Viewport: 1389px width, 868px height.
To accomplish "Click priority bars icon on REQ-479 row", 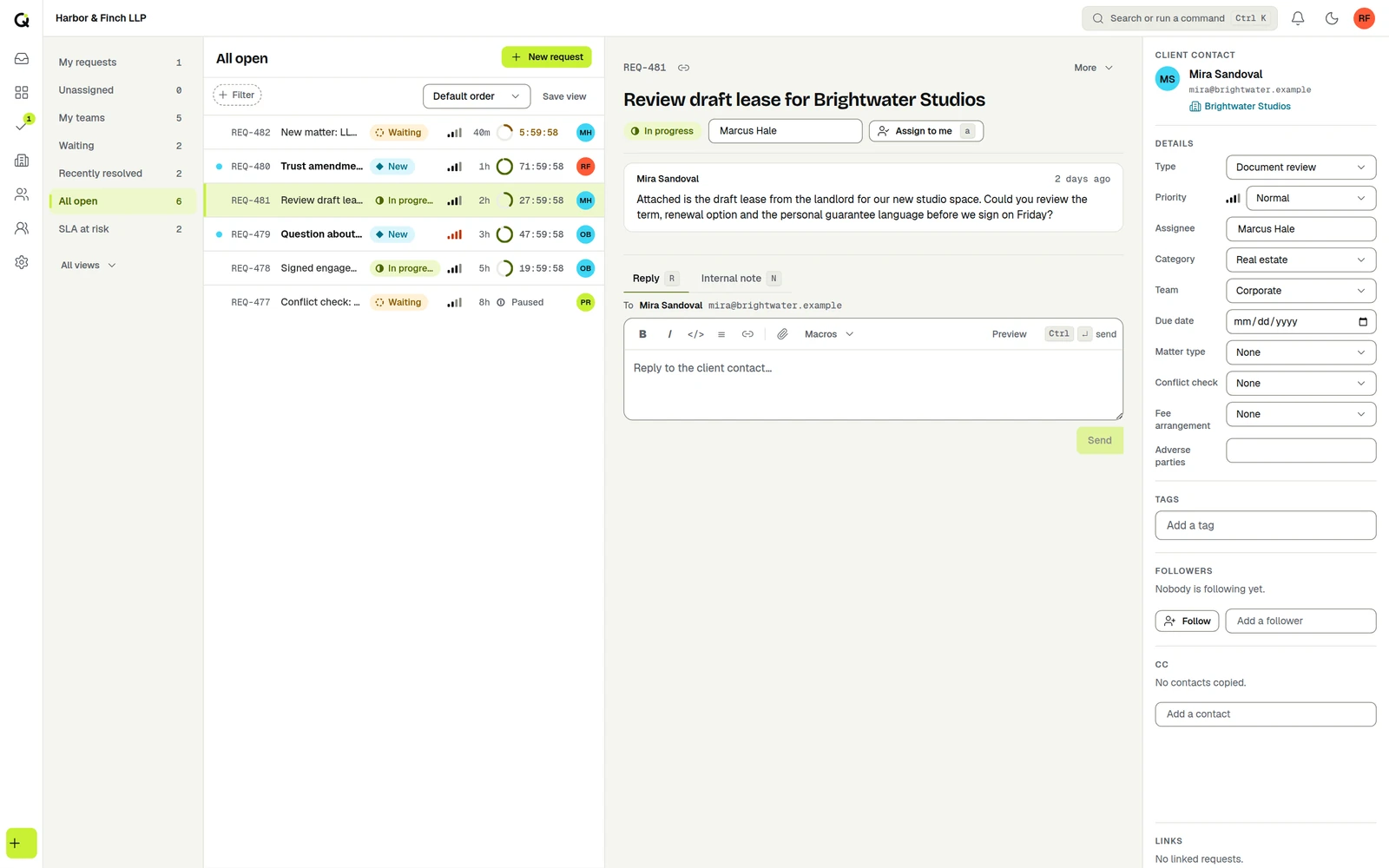I will (454, 234).
